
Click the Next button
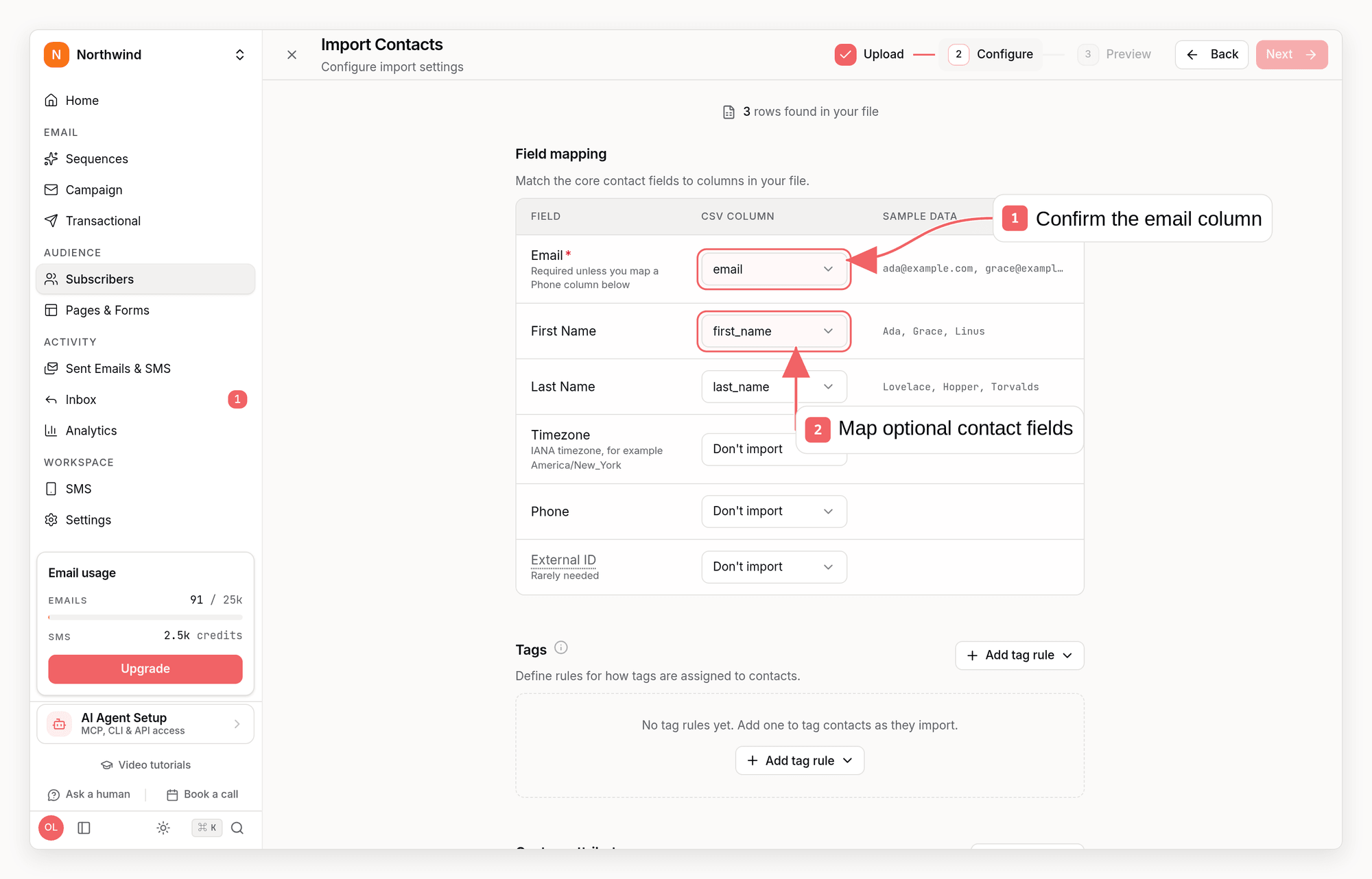tap(1292, 55)
